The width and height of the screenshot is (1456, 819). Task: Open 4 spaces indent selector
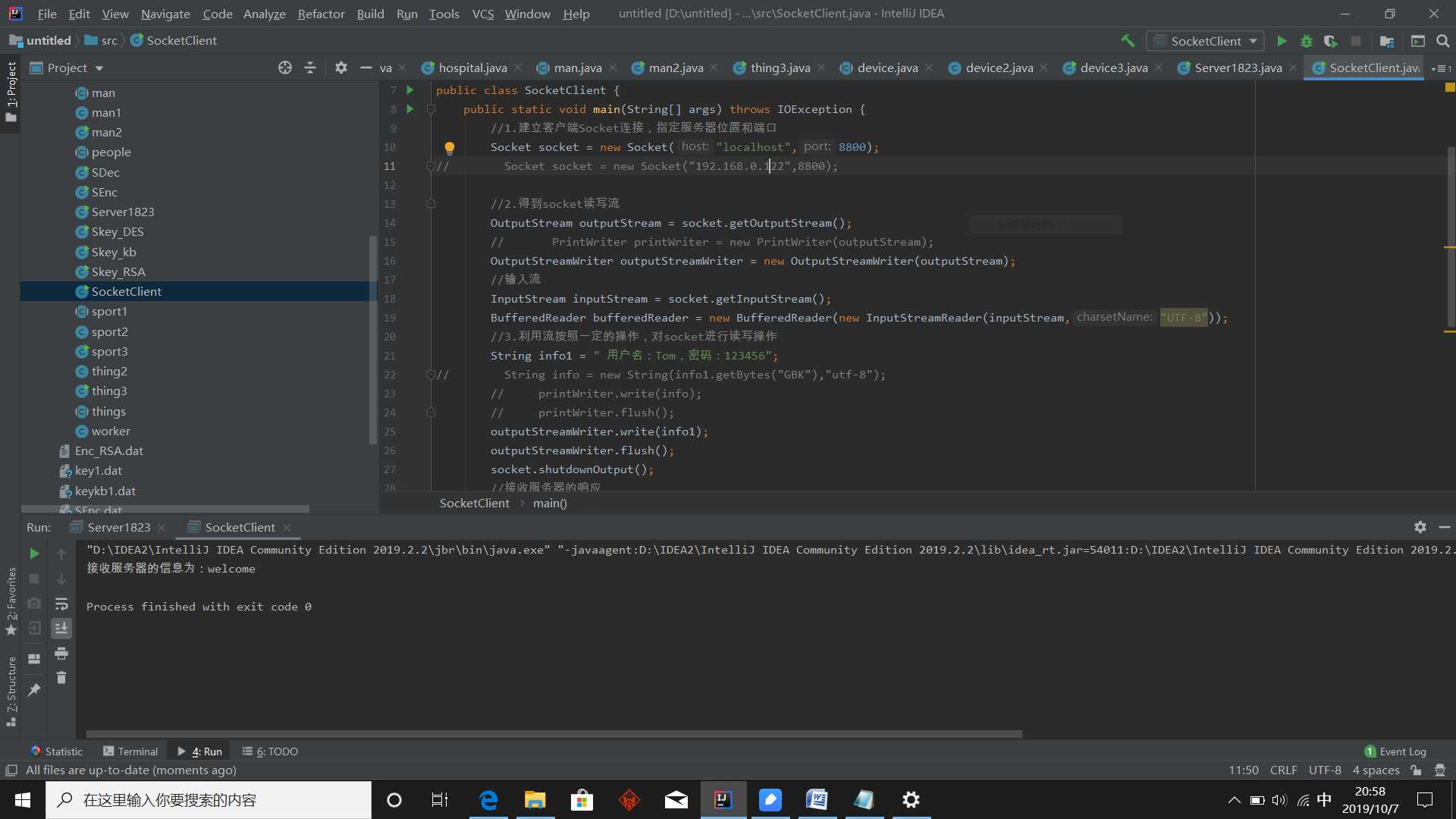click(x=1376, y=770)
